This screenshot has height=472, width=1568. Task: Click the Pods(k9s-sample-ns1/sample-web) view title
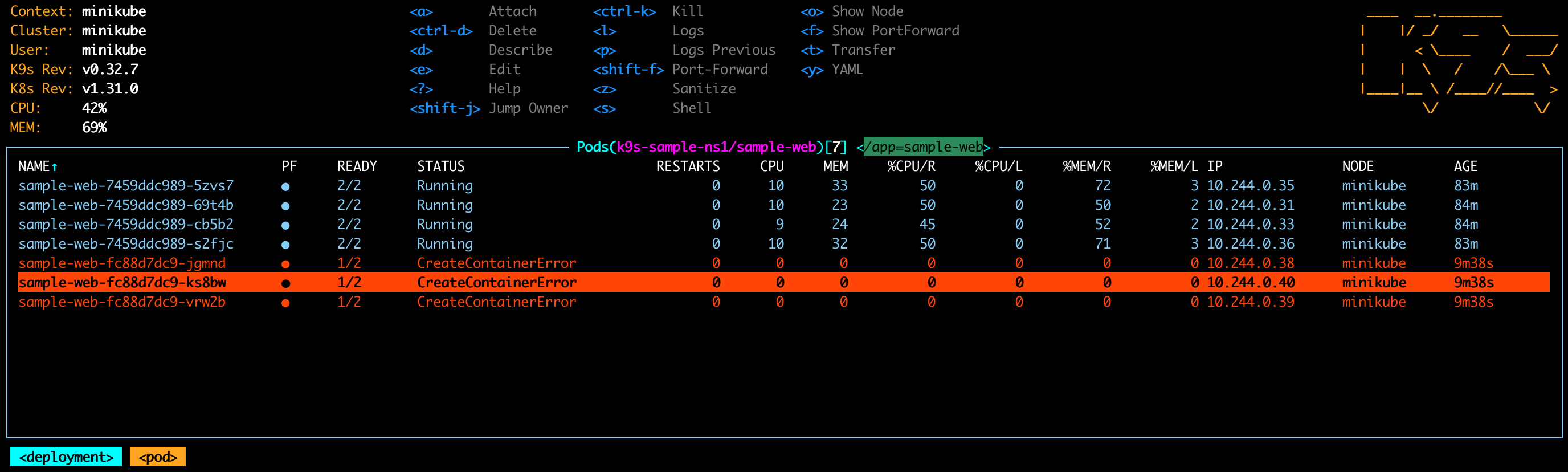[700, 147]
